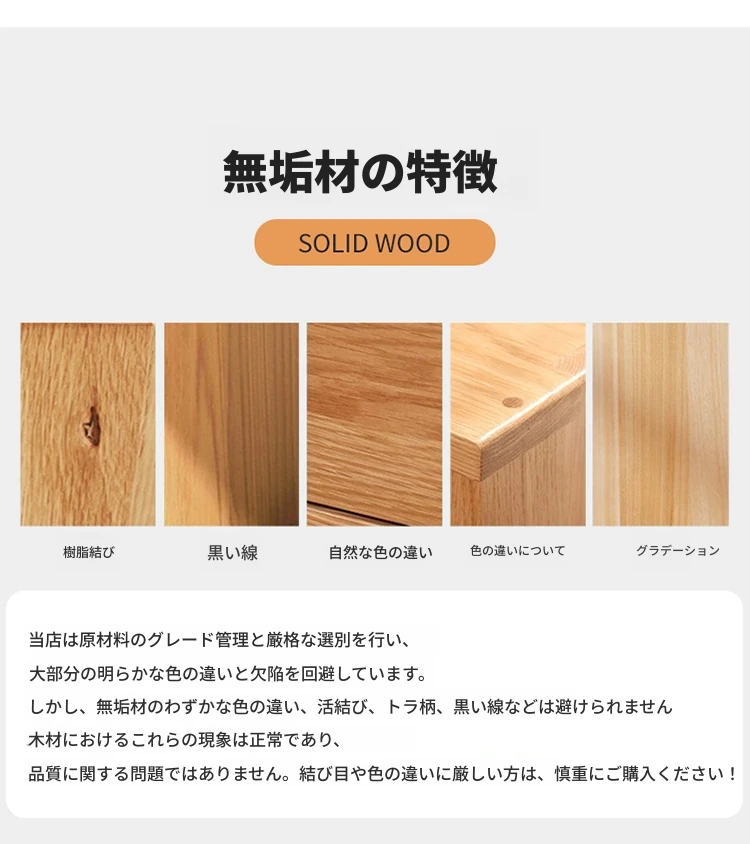Select text line starting with しかし、無垢材
The width and height of the screenshot is (750, 844).
point(351,706)
